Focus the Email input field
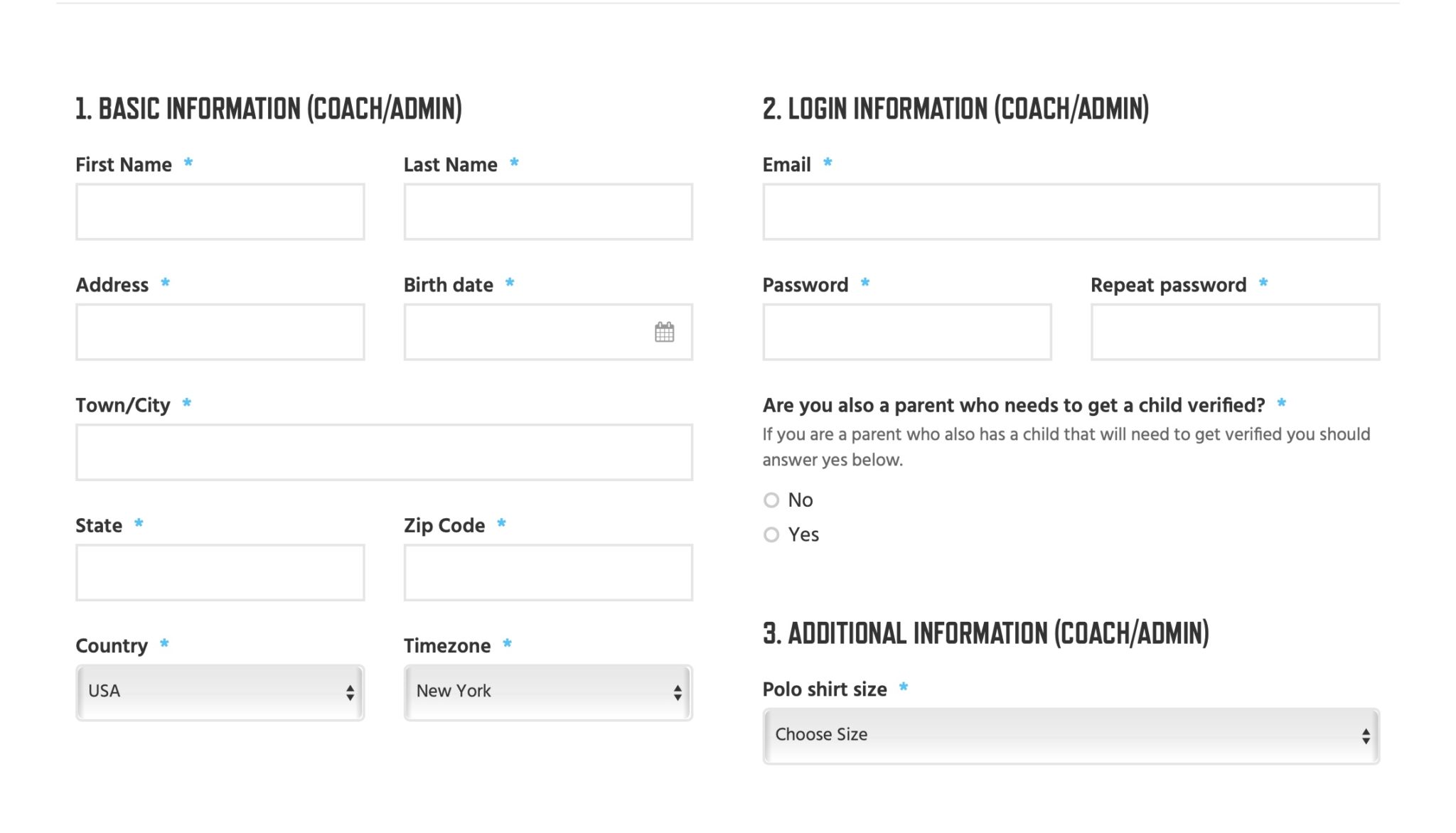The image size is (1456, 833). 1071,212
